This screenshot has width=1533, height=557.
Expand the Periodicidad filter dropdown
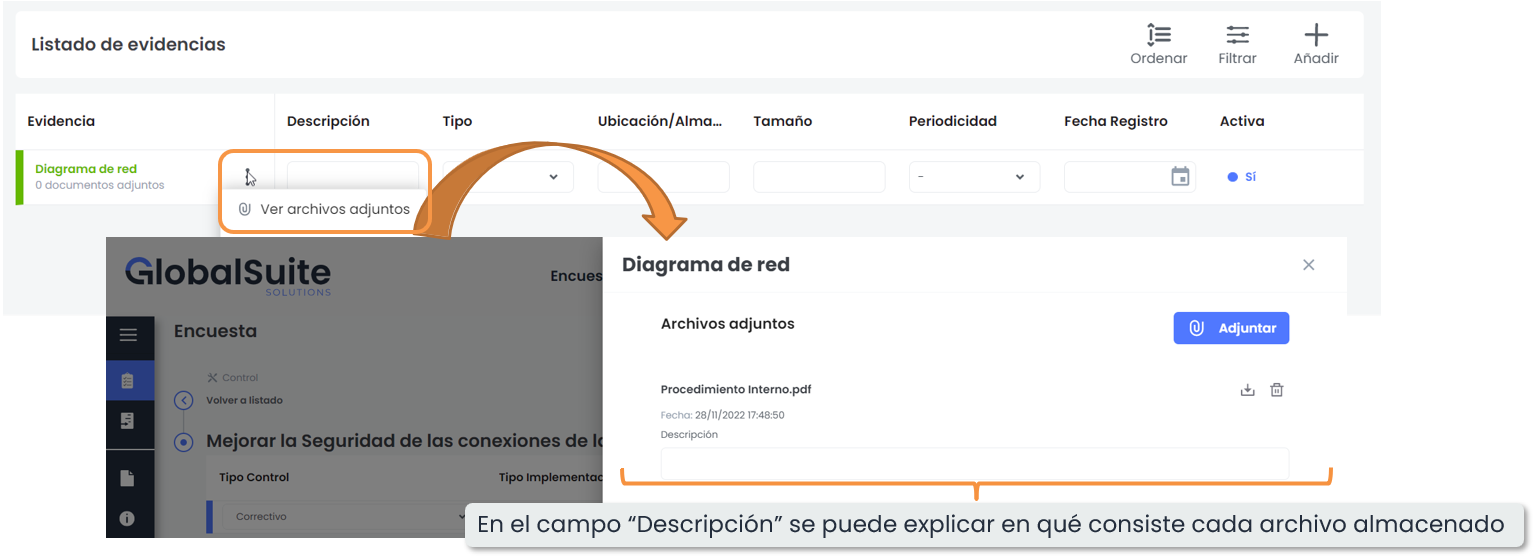(974, 177)
